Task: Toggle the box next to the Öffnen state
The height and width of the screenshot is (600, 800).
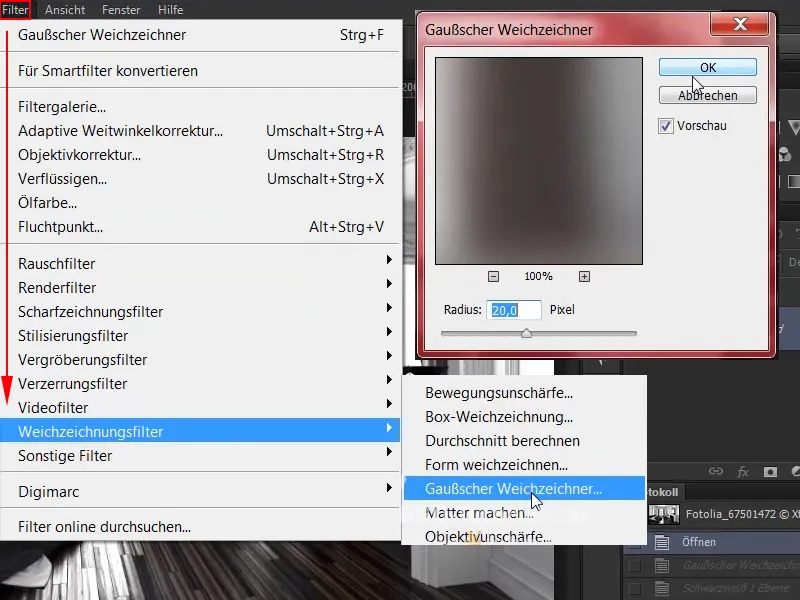Action: pos(636,543)
